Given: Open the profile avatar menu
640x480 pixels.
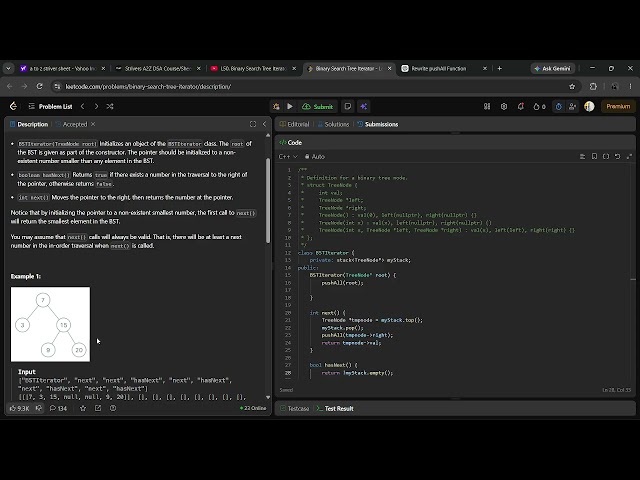Looking at the screenshot, I should coord(589,107).
